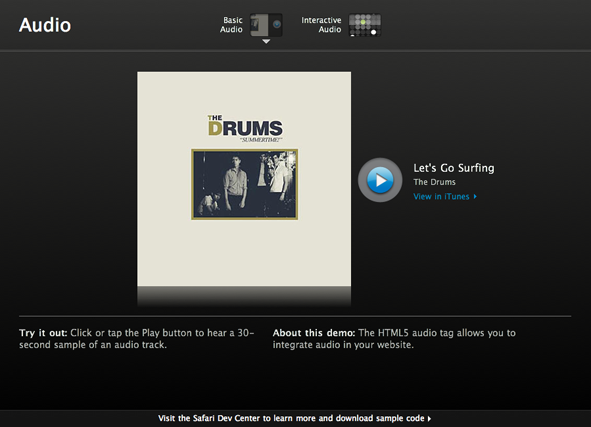Click the green dot in Interactive Audio icon
Screen dimensions: 591x427
click(363, 22)
